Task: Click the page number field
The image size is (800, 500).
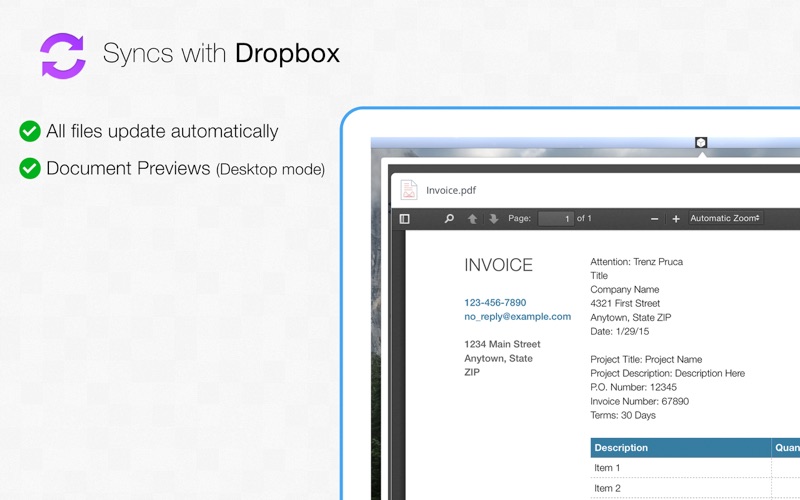Action: tap(556, 218)
